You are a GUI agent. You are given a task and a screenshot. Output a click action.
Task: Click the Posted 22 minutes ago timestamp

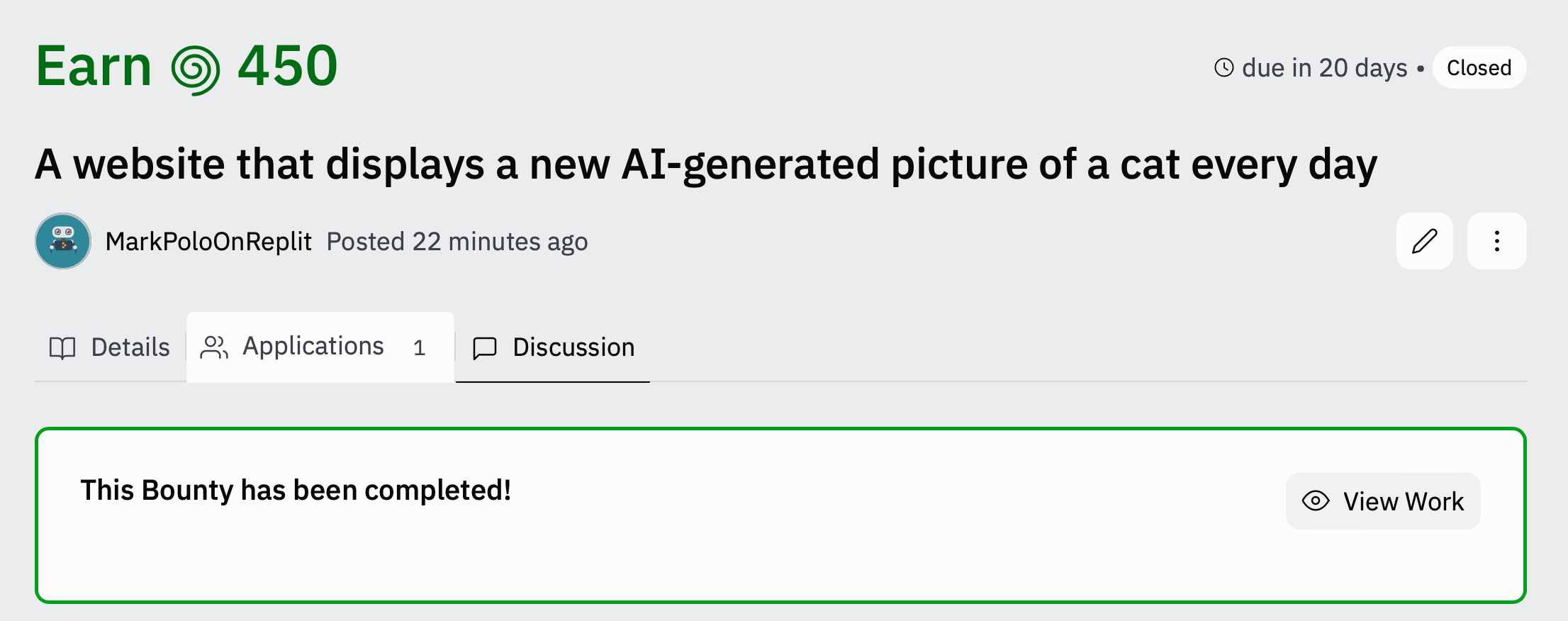(457, 242)
